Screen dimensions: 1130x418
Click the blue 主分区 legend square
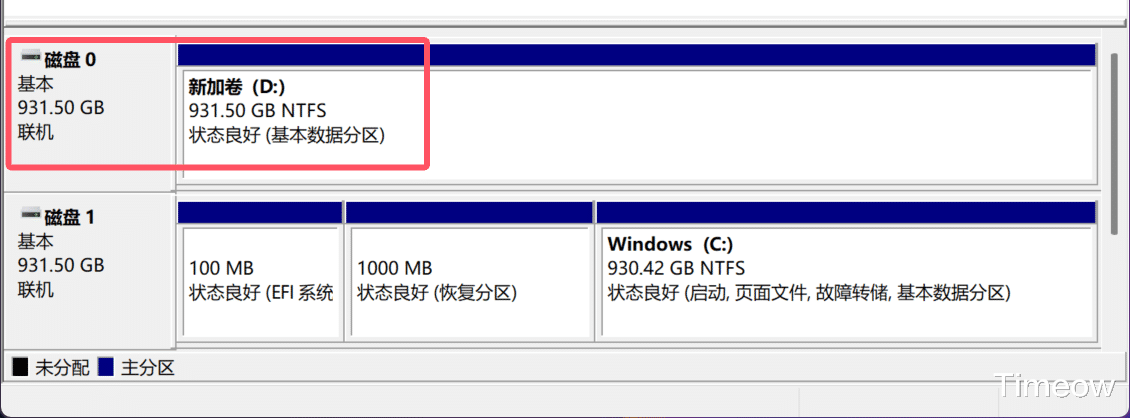[x=106, y=367]
